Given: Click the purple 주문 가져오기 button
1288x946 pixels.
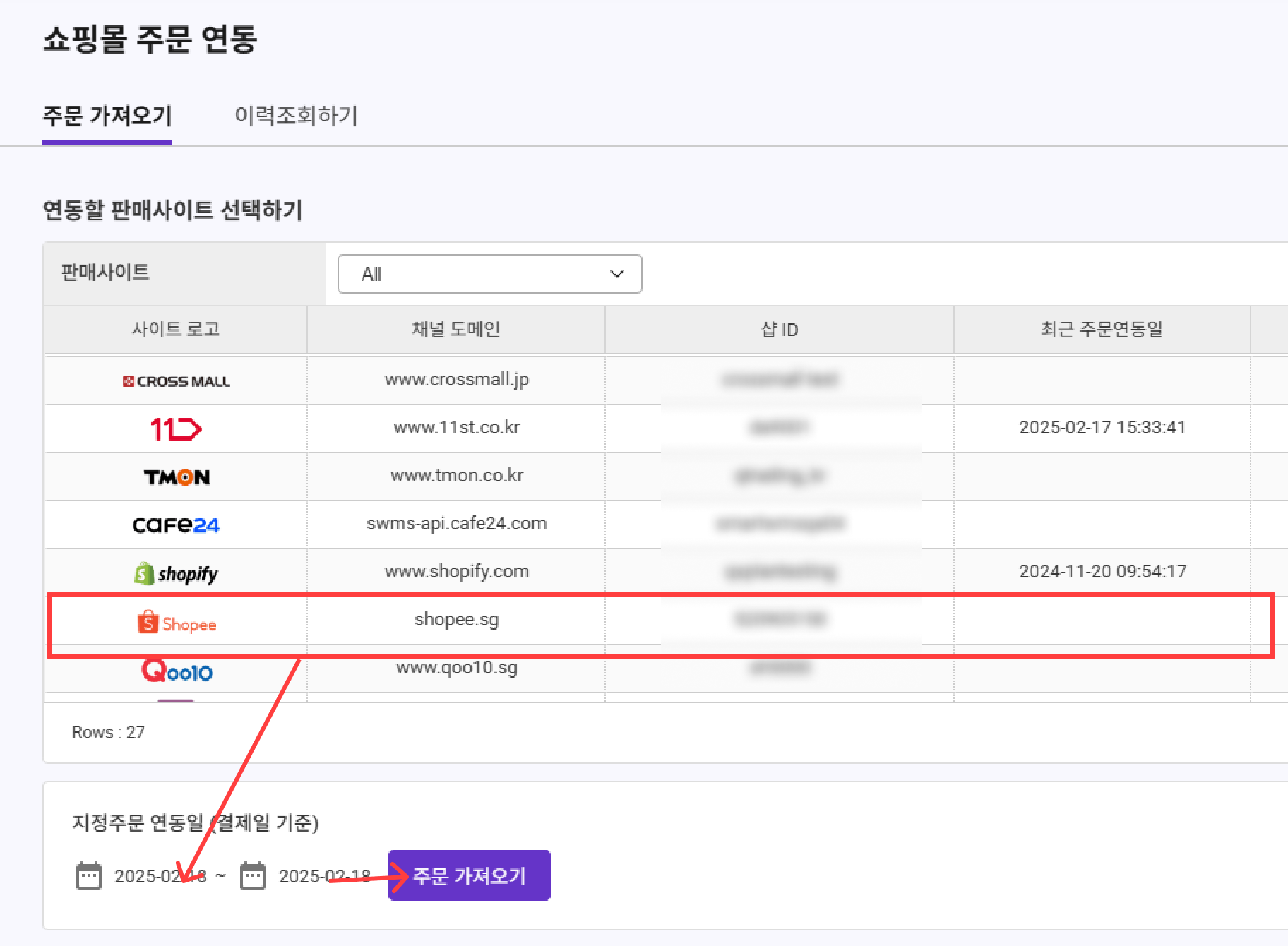Looking at the screenshot, I should tap(470, 875).
